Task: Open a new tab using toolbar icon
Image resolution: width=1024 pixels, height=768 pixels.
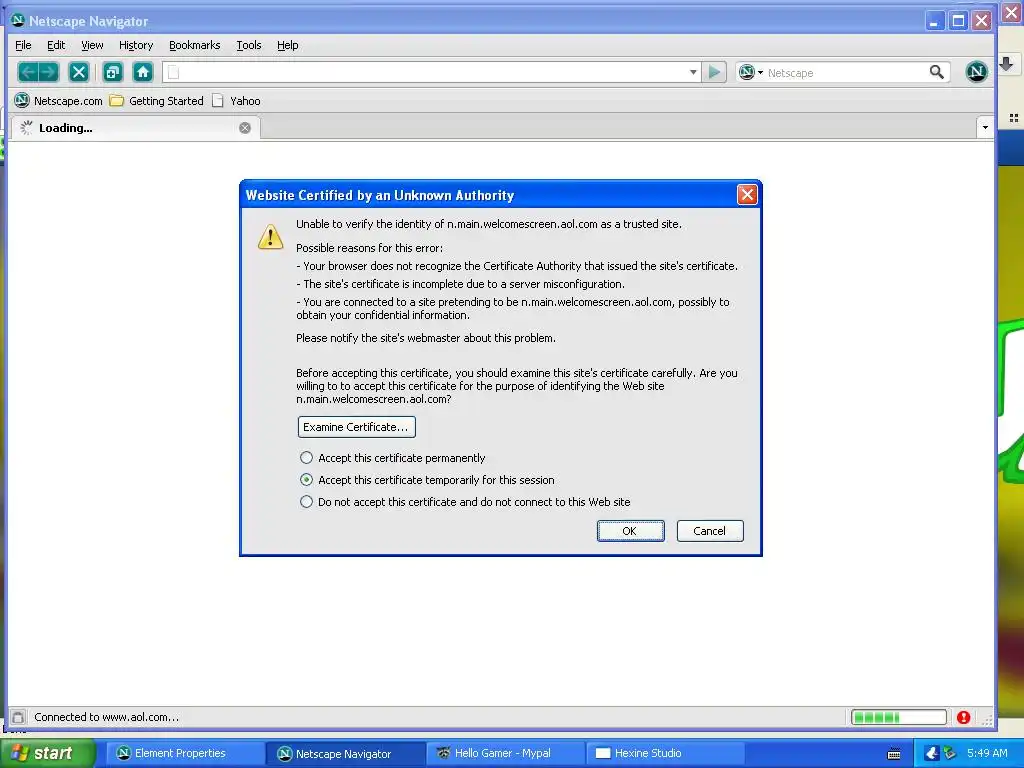Action: click(113, 72)
